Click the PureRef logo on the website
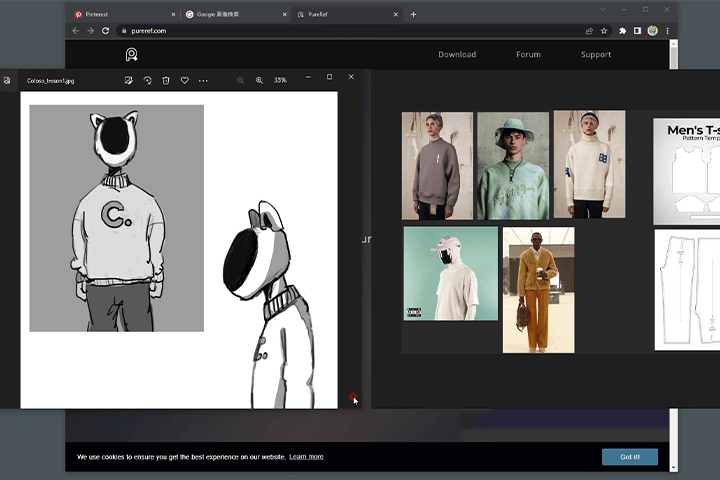Viewport: 720px width, 480px height. coord(132,55)
